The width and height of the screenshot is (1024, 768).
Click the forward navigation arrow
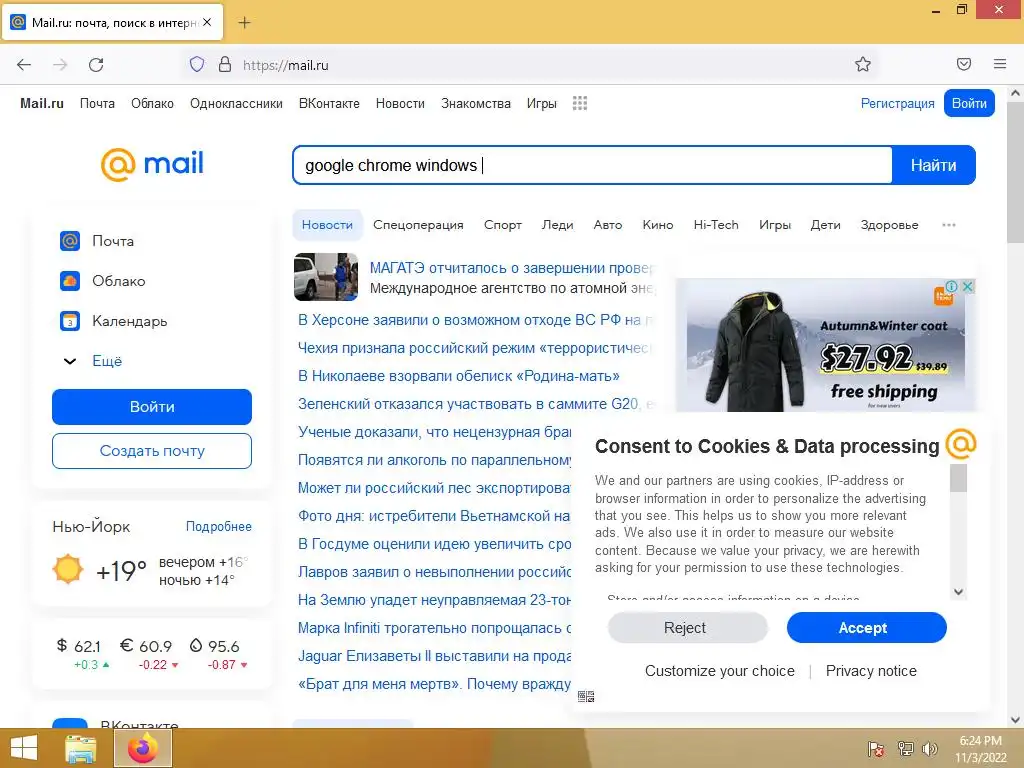pyautogui.click(x=60, y=65)
